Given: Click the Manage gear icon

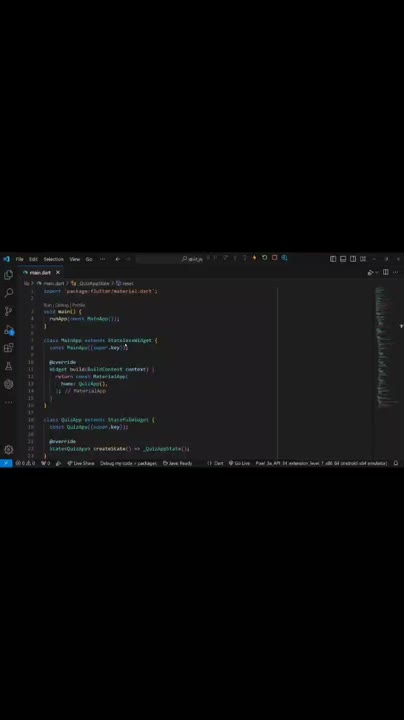Looking at the screenshot, I should coord(8,450).
